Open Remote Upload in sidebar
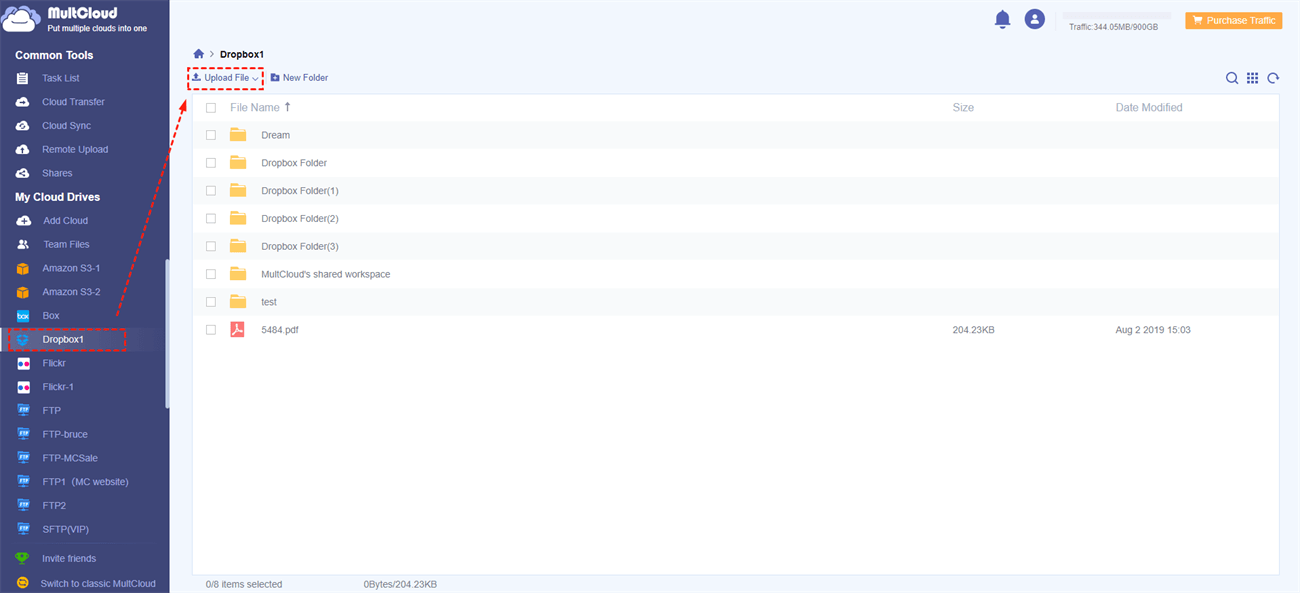The width and height of the screenshot is (1300, 593). pos(75,150)
